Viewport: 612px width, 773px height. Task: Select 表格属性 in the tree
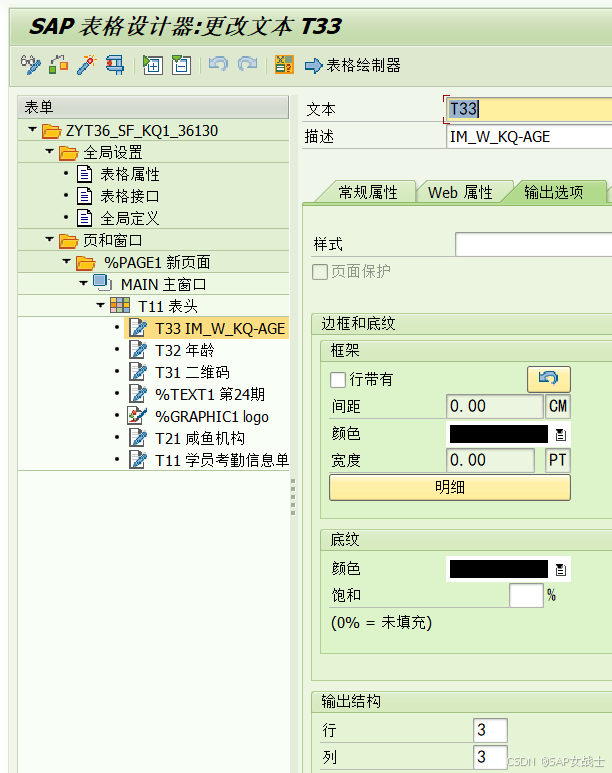[130, 174]
